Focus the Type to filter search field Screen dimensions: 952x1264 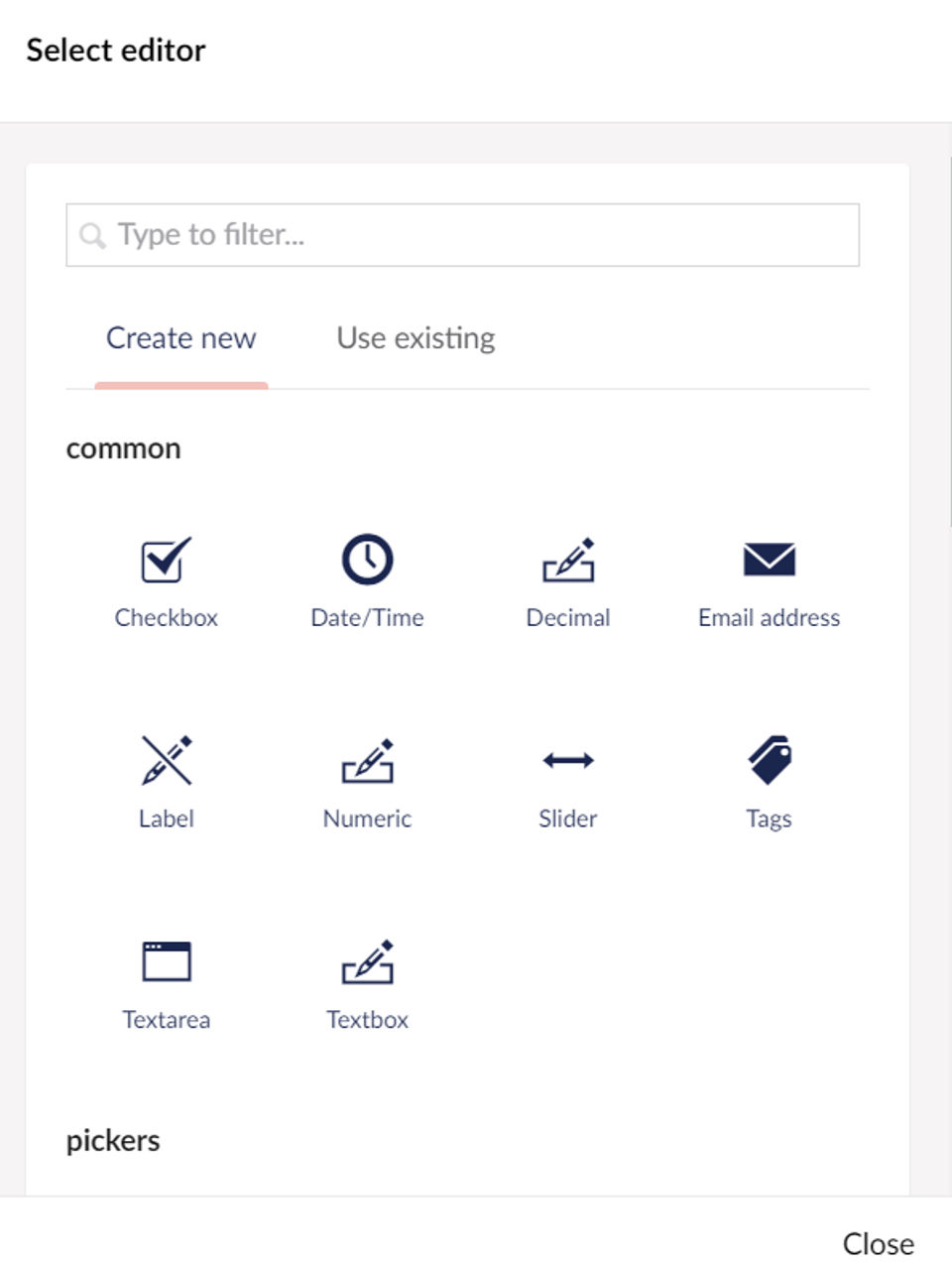click(x=476, y=235)
